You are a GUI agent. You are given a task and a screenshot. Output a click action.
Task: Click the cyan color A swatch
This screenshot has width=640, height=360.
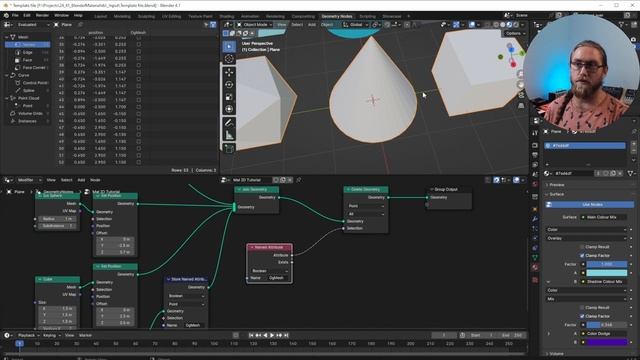tap(607, 273)
